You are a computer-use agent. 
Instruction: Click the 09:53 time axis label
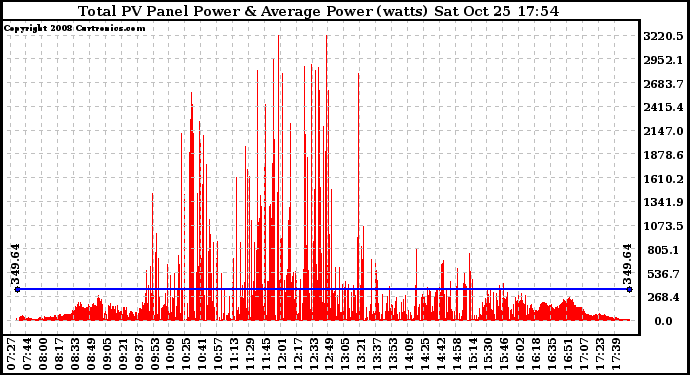click(154, 354)
